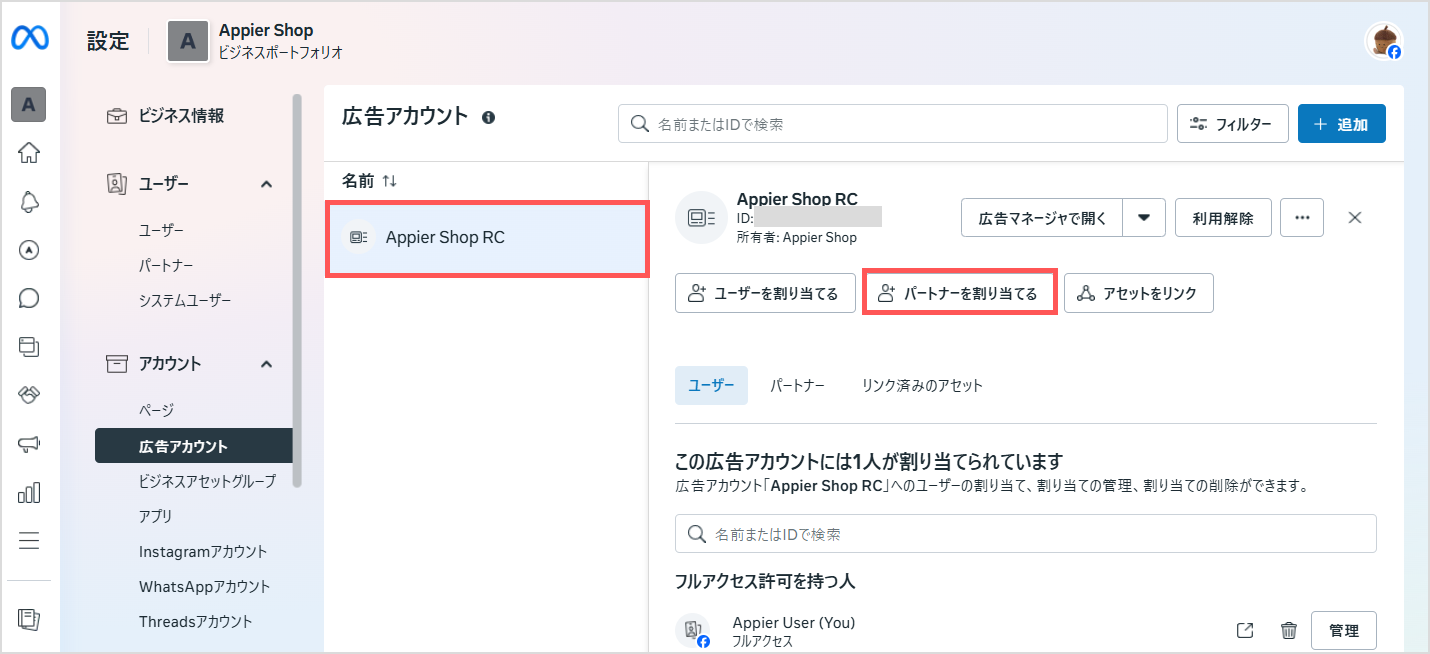Select the gray A business avatar in rail
This screenshot has width=1430, height=654.
[29, 104]
